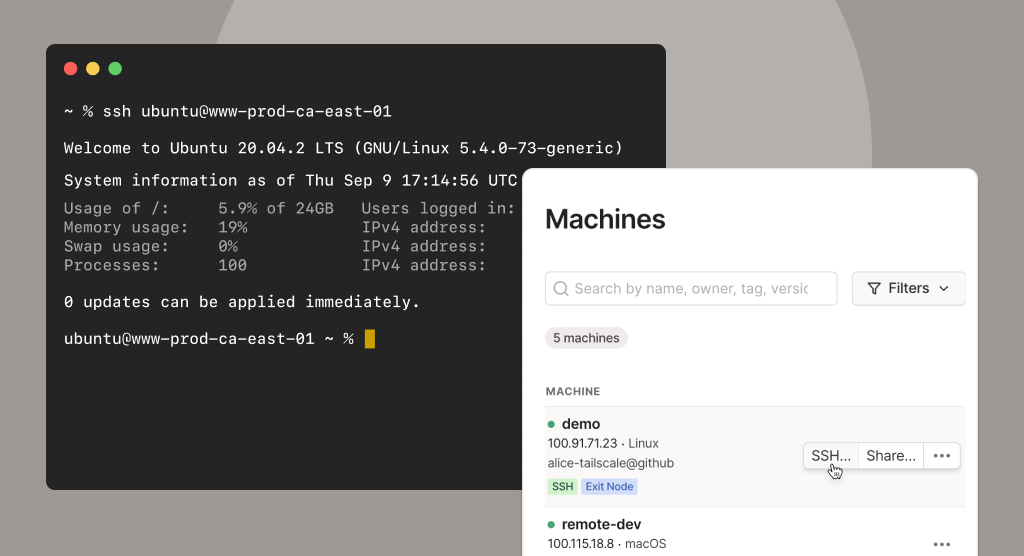
Task: Click the funnel icon in Filters
Action: click(x=874, y=289)
